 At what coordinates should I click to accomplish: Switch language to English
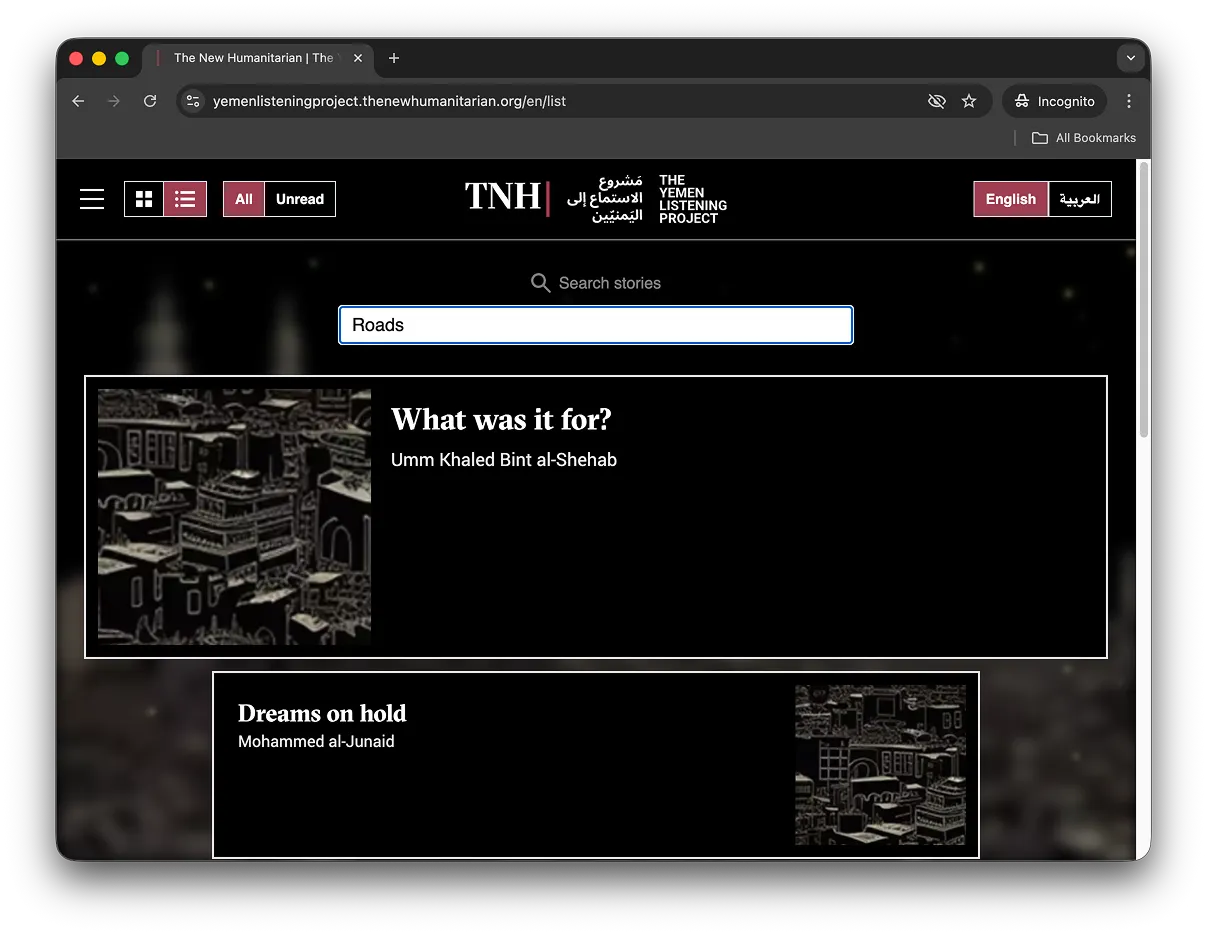pyautogui.click(x=1010, y=199)
